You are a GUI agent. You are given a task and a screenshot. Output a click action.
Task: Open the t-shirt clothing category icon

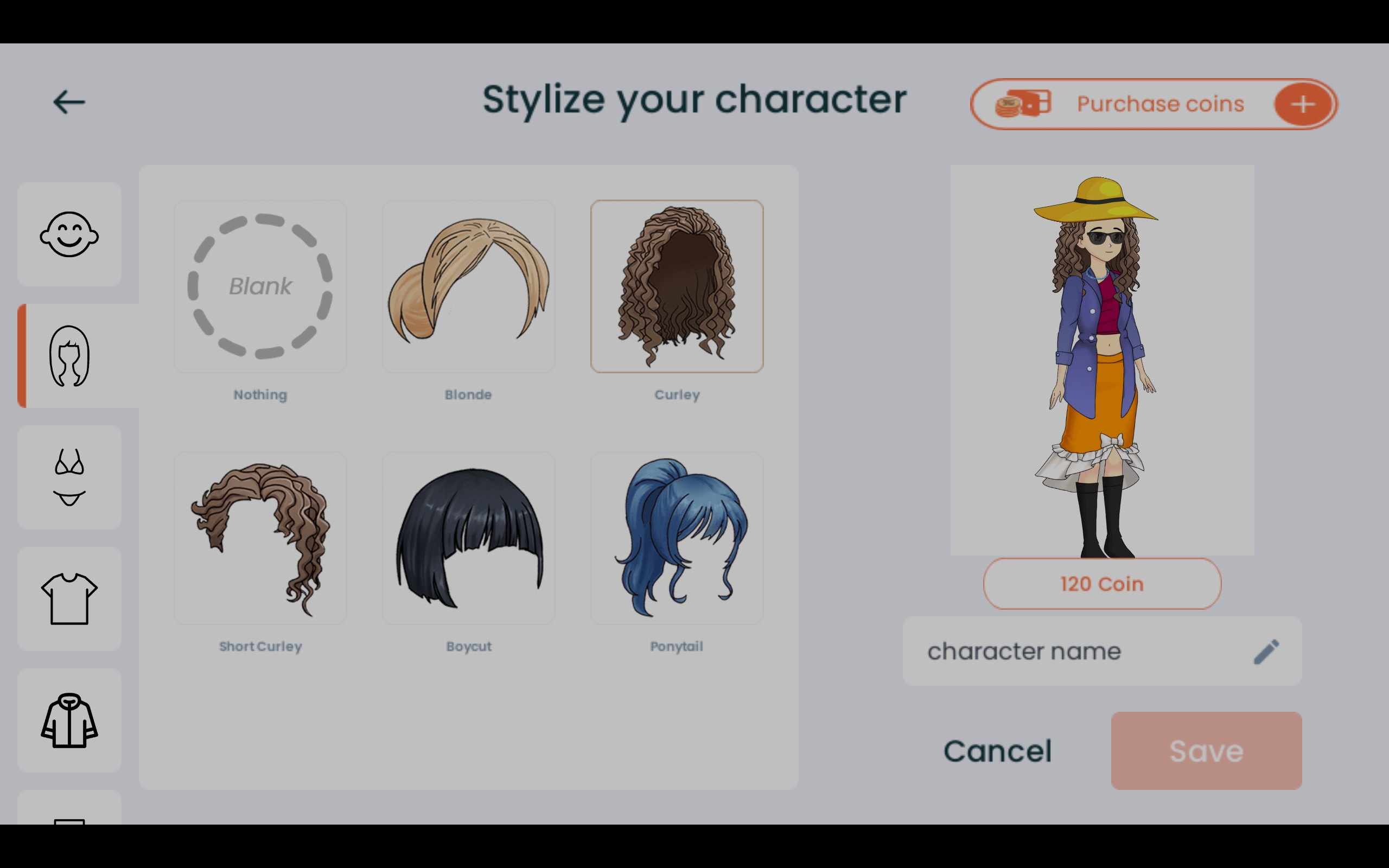click(x=69, y=599)
